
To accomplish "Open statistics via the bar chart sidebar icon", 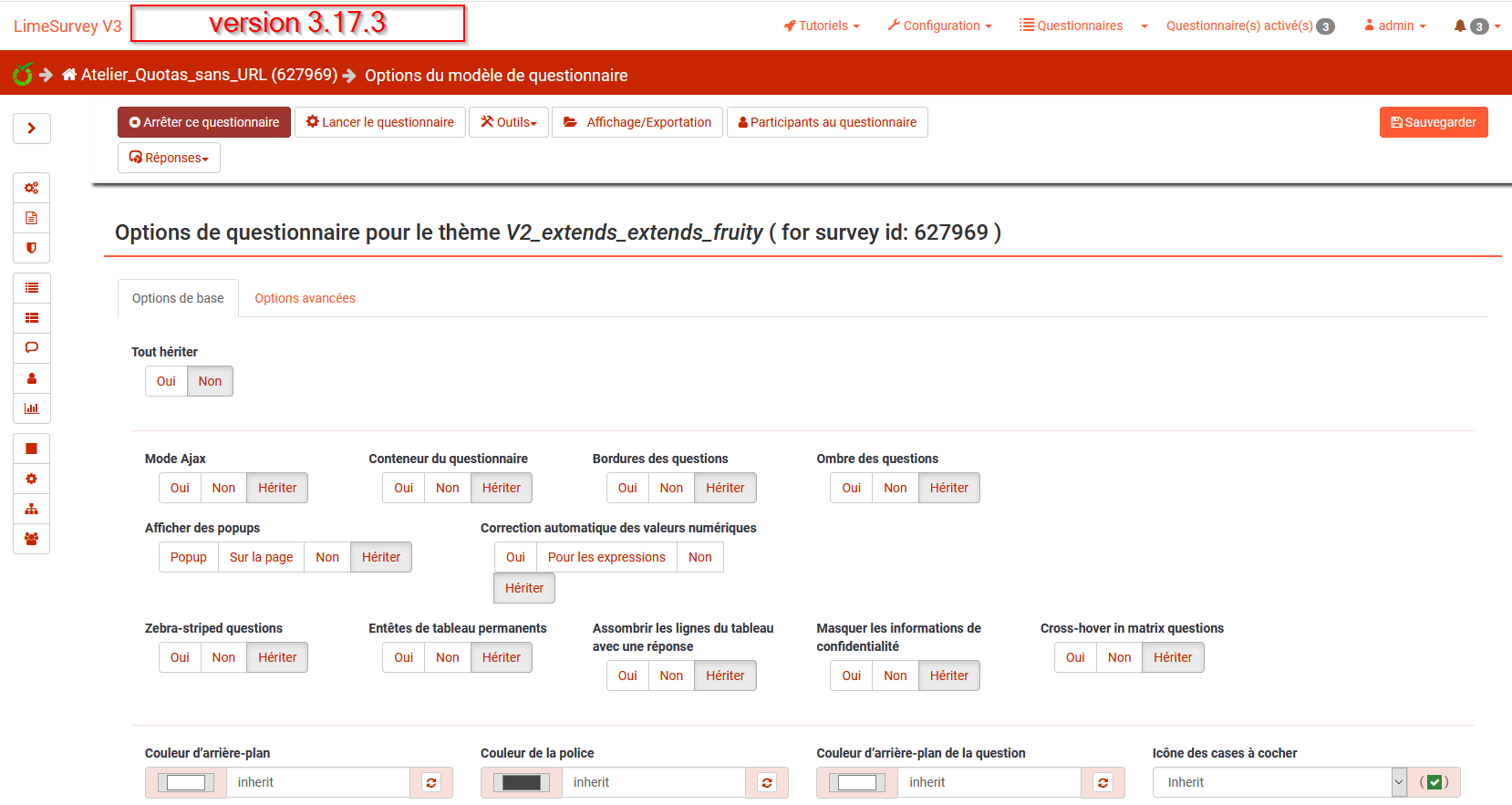I will [32, 408].
